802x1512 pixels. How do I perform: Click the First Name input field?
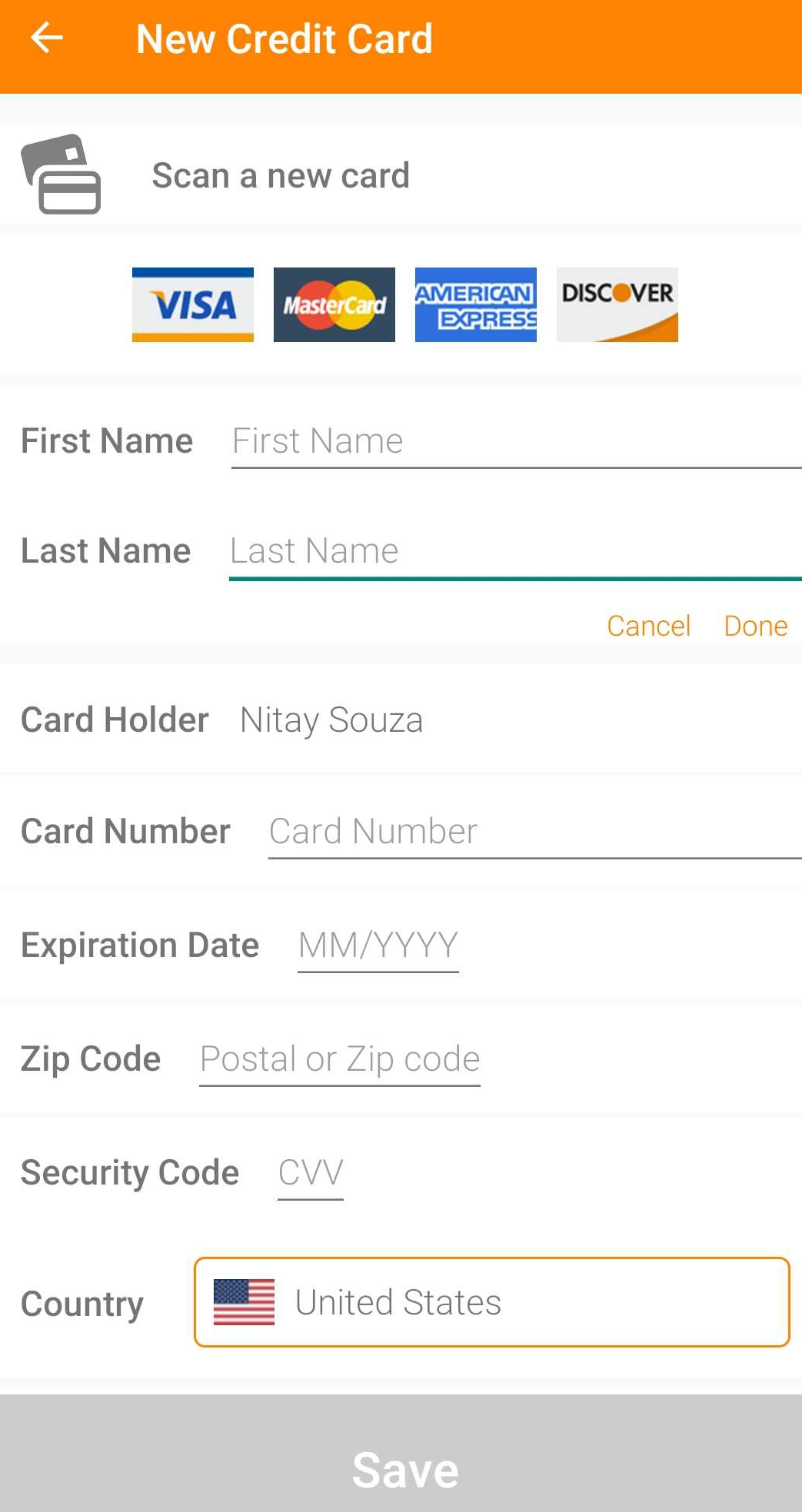click(515, 442)
